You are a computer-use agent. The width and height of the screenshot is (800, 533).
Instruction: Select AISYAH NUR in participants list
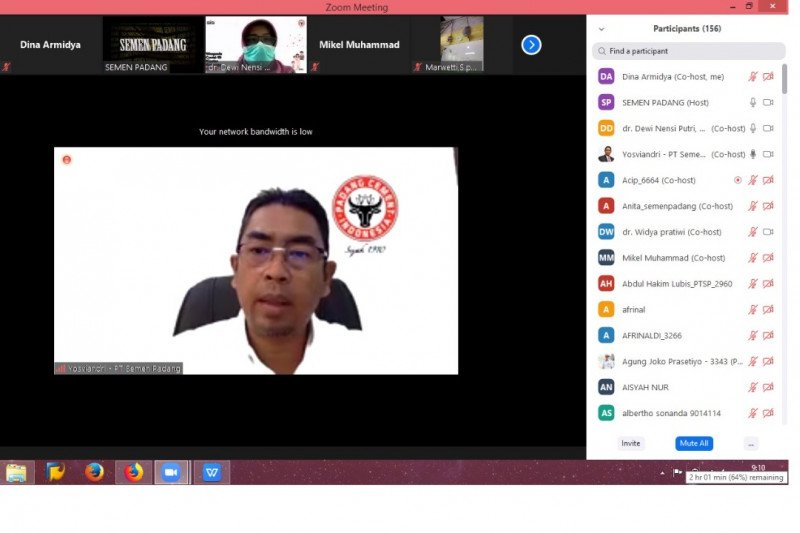[x=645, y=387]
